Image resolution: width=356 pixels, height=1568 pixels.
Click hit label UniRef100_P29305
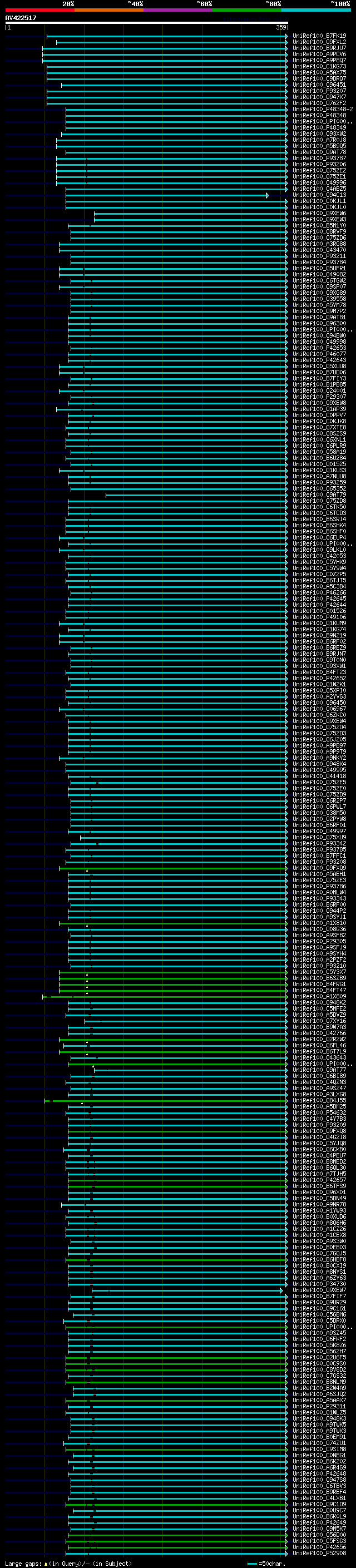[x=319, y=941]
